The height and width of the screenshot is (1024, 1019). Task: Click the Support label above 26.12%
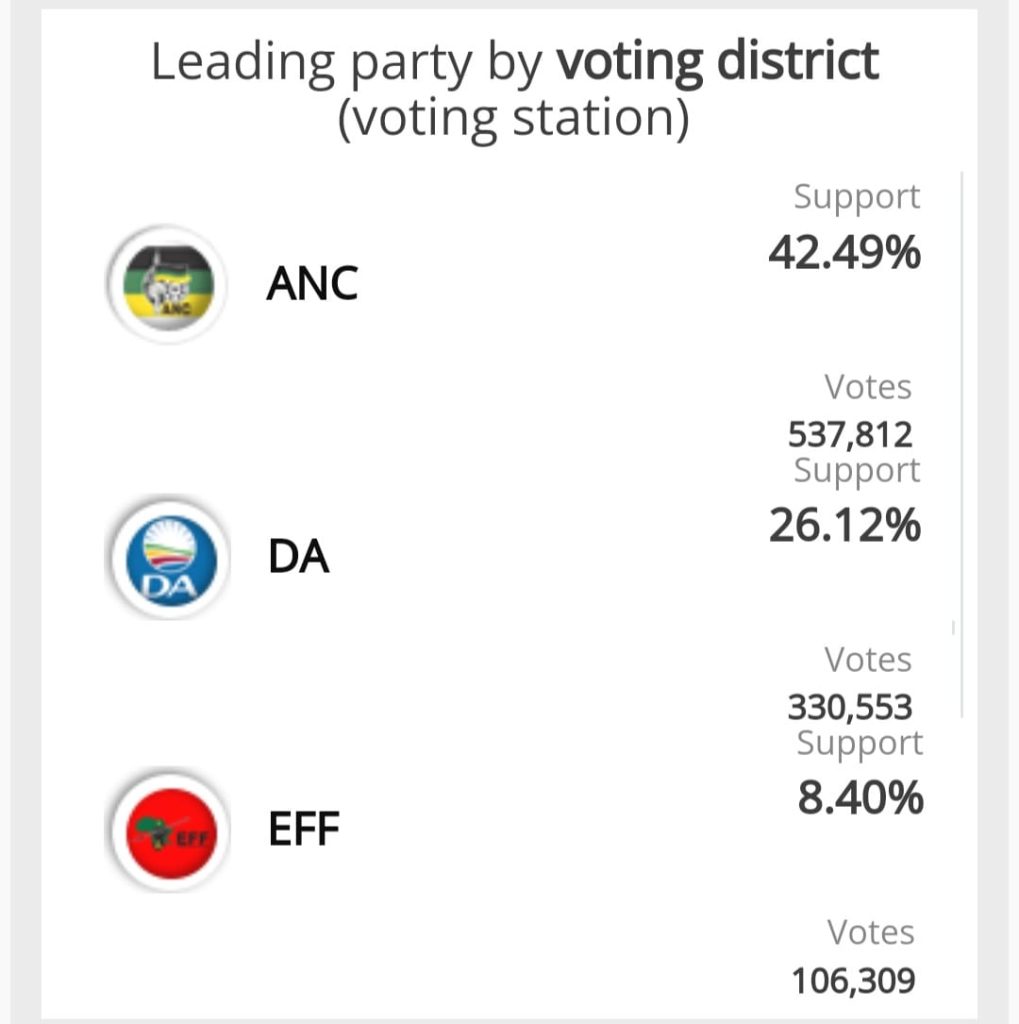coord(856,470)
